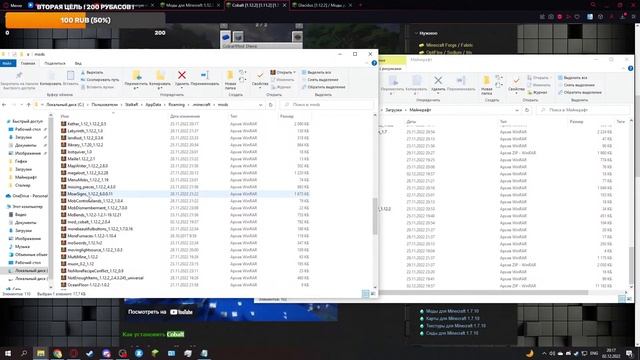640x360 pixels.
Task: Open the Файл tab in mods window
Action: (7, 63)
